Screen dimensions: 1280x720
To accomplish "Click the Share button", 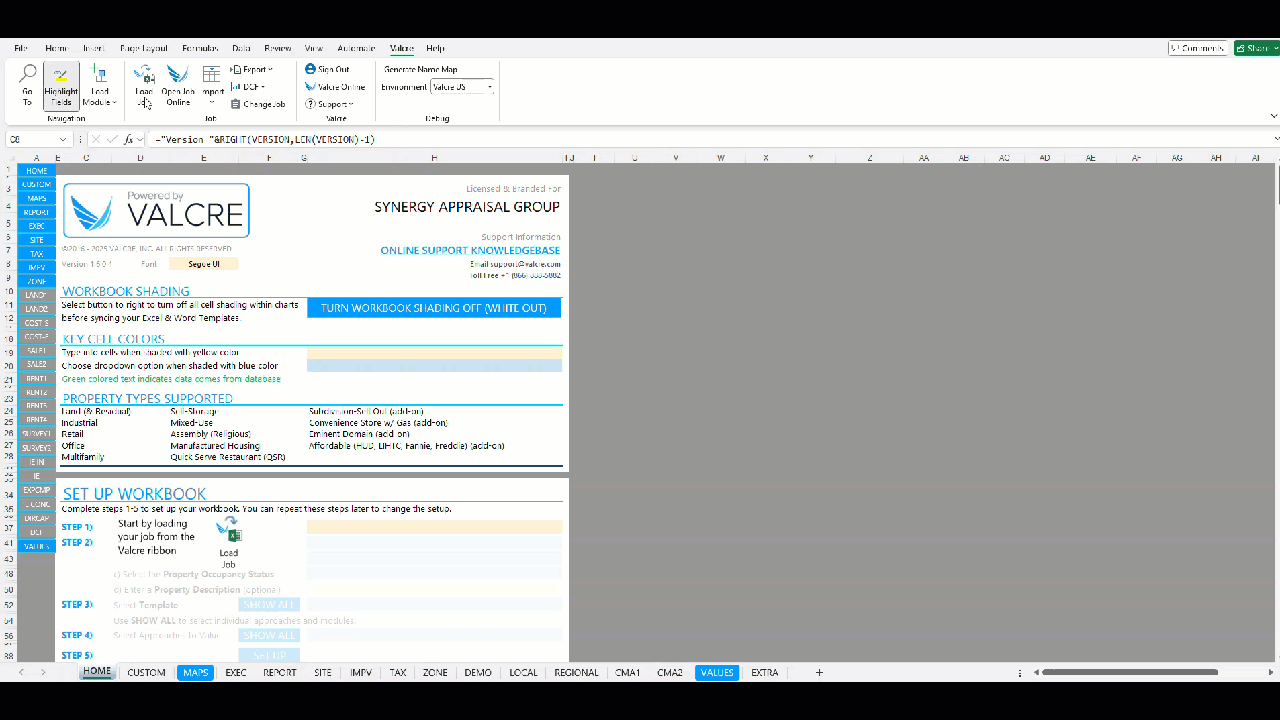I will [1256, 48].
